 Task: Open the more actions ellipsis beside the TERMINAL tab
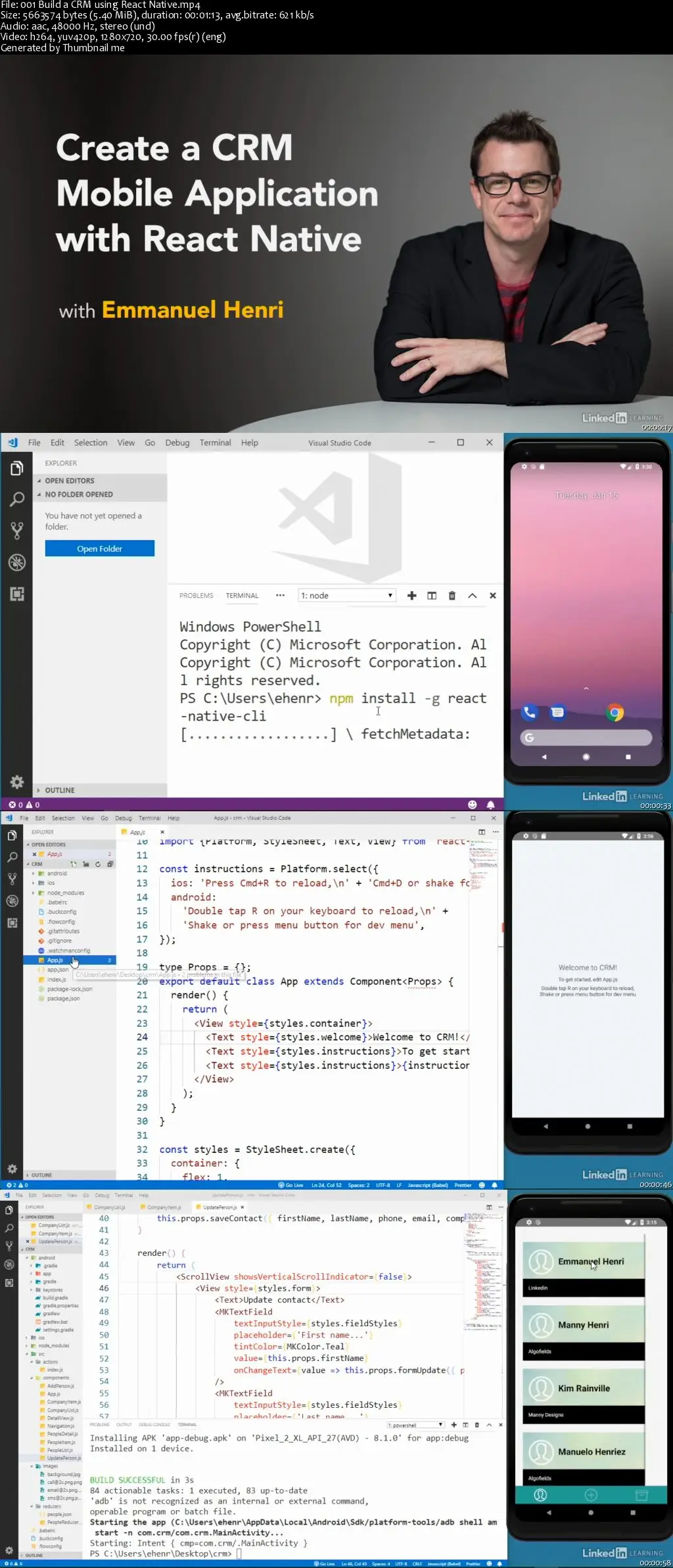point(280,596)
